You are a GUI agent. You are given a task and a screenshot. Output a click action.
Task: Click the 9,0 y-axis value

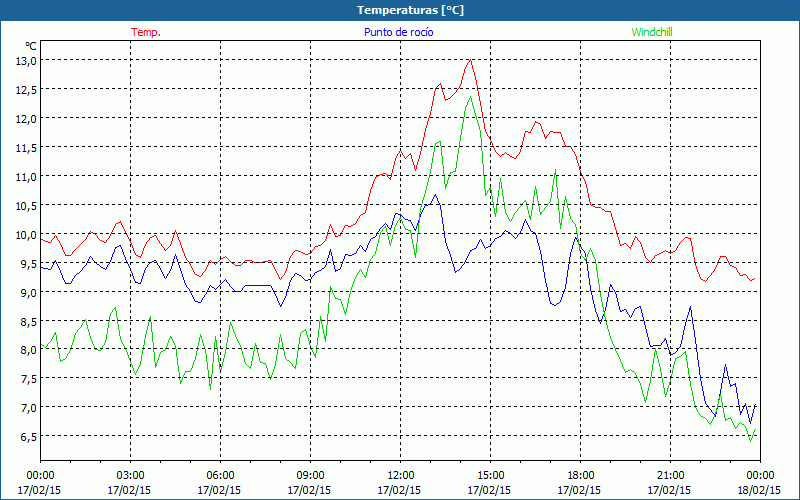pyautogui.click(x=29, y=292)
